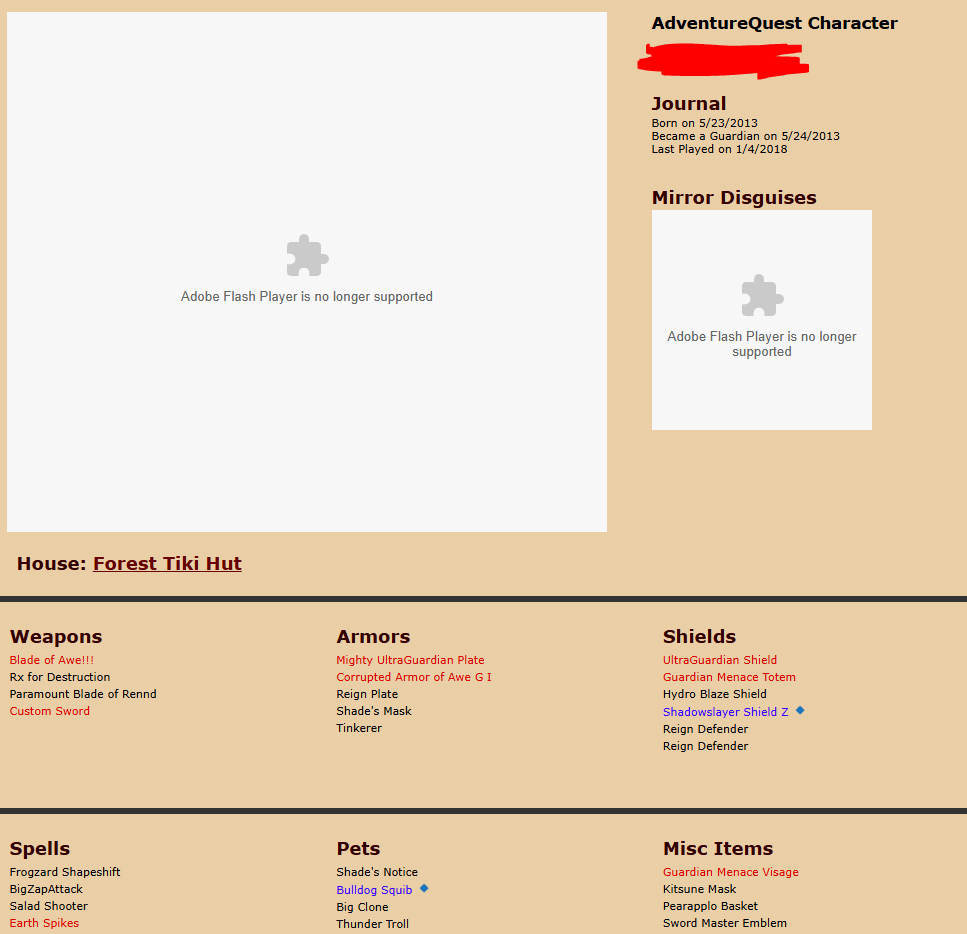Screen dimensions: 967x934
Task: Select Earth Spikes spell
Action: click(x=44, y=923)
